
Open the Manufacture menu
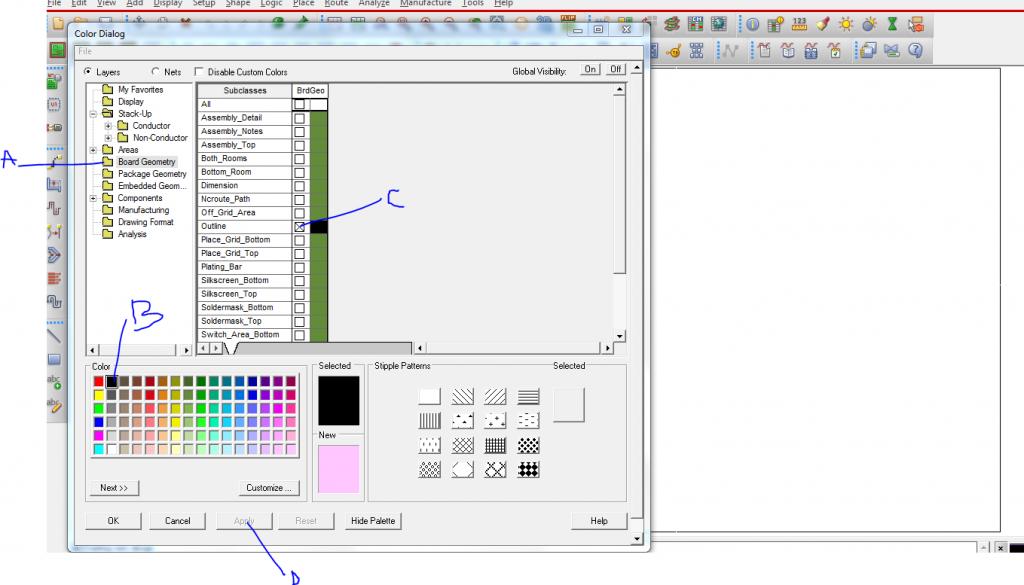tap(425, 3)
